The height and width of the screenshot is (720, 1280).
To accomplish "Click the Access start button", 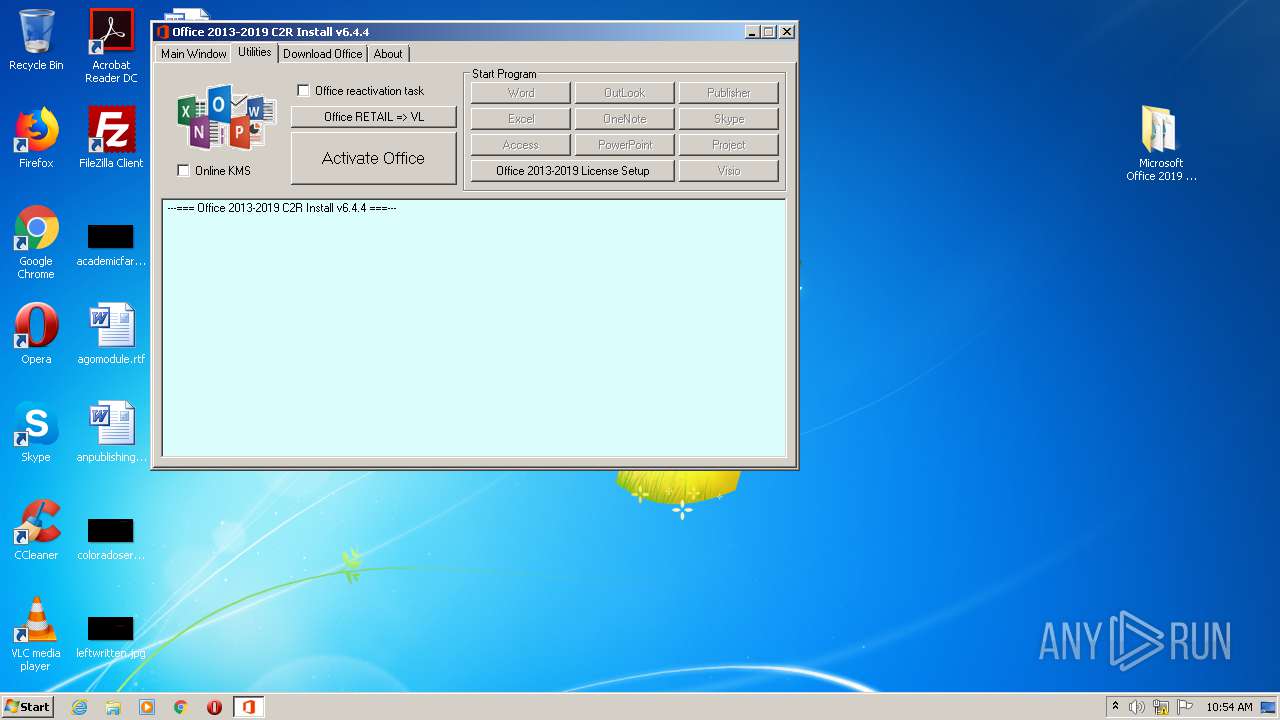I will pyautogui.click(x=521, y=145).
